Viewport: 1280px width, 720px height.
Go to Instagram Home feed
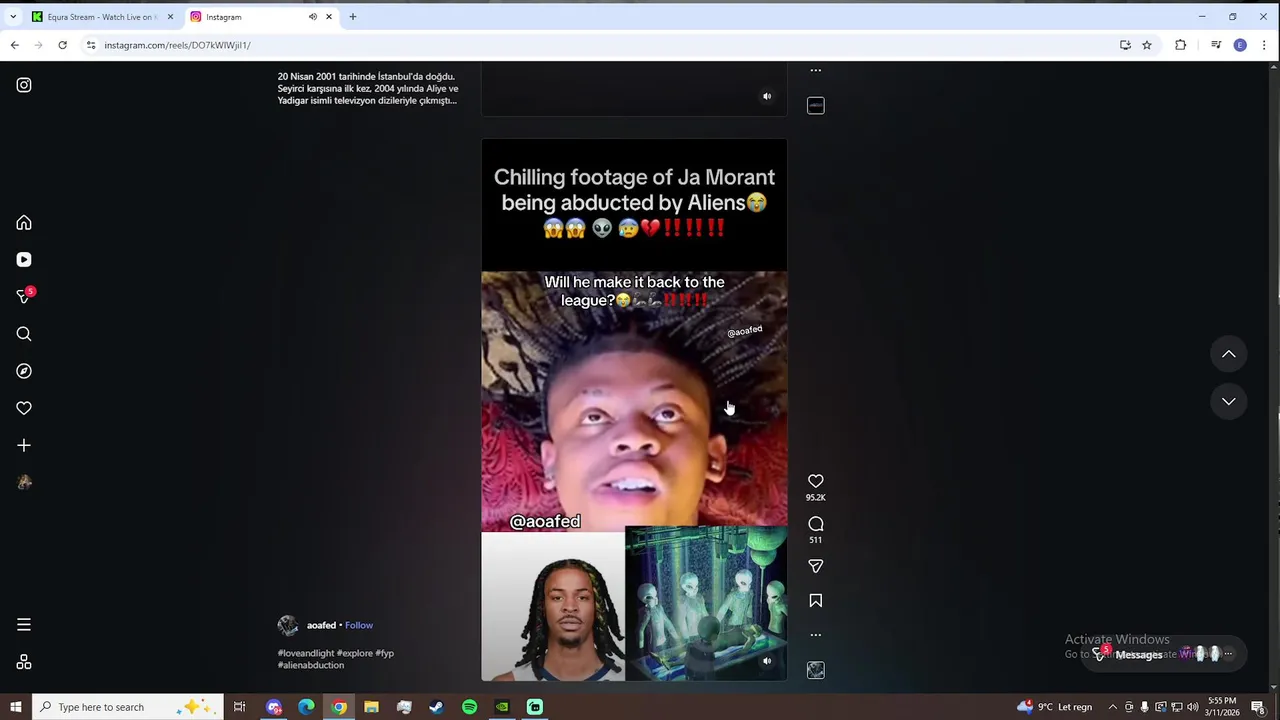coord(24,223)
